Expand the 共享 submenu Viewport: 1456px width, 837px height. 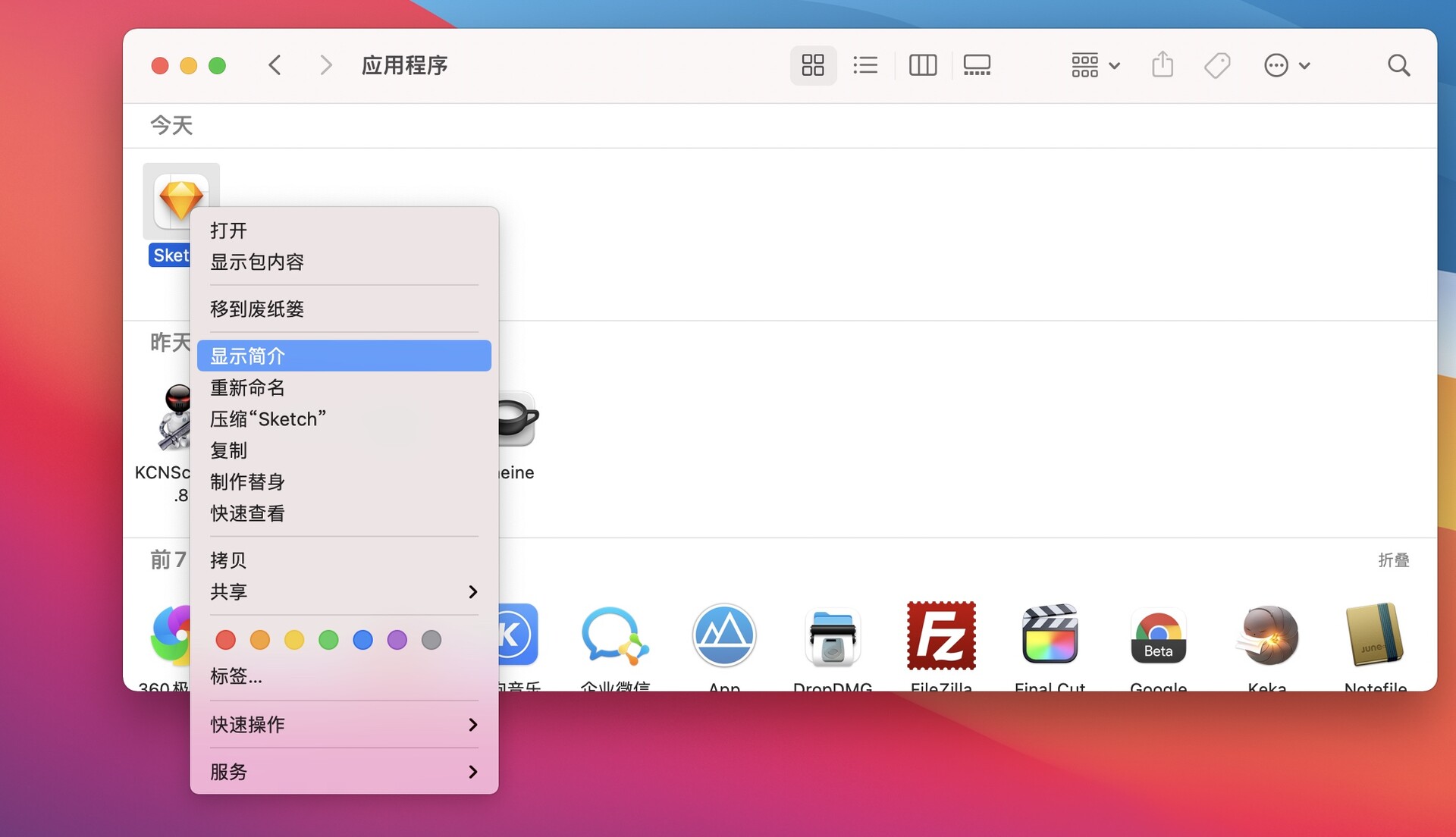344,591
